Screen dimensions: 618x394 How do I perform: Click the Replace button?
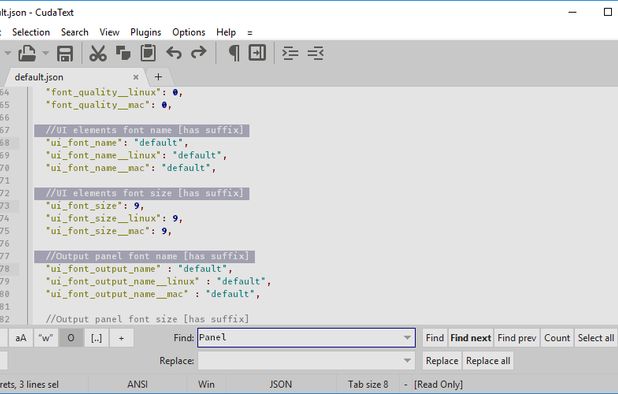tap(442, 361)
